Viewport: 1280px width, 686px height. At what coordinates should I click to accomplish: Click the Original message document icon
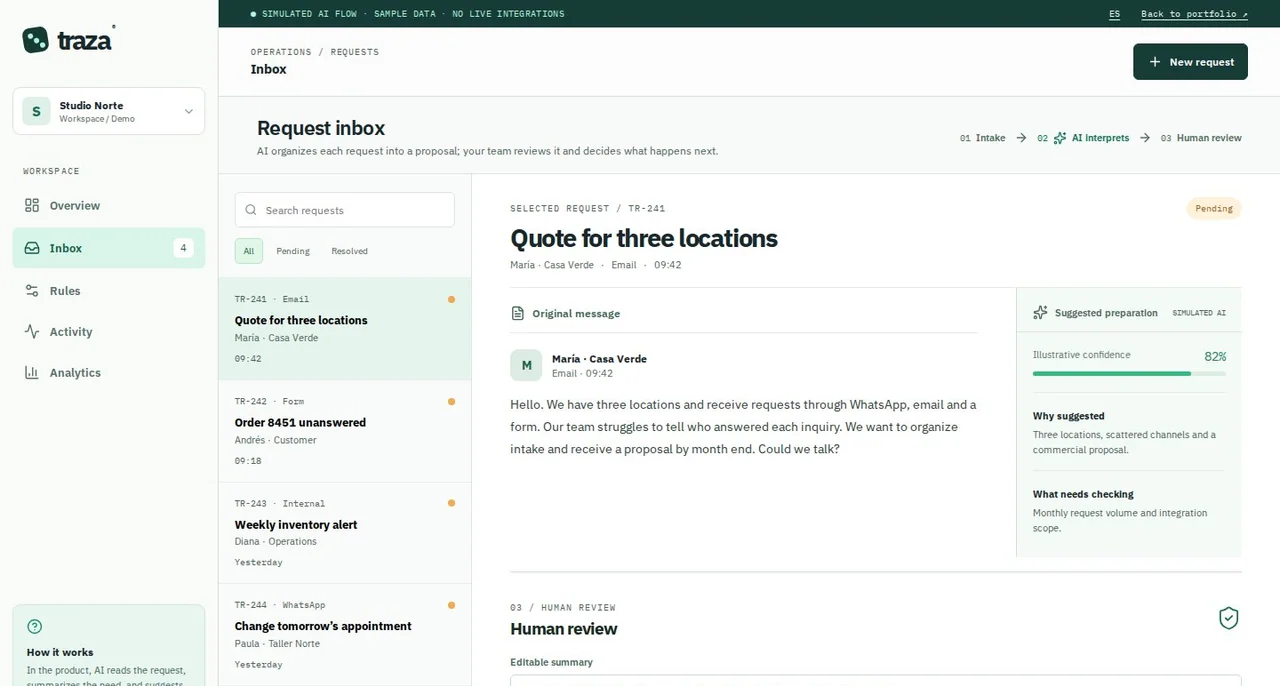tap(518, 313)
